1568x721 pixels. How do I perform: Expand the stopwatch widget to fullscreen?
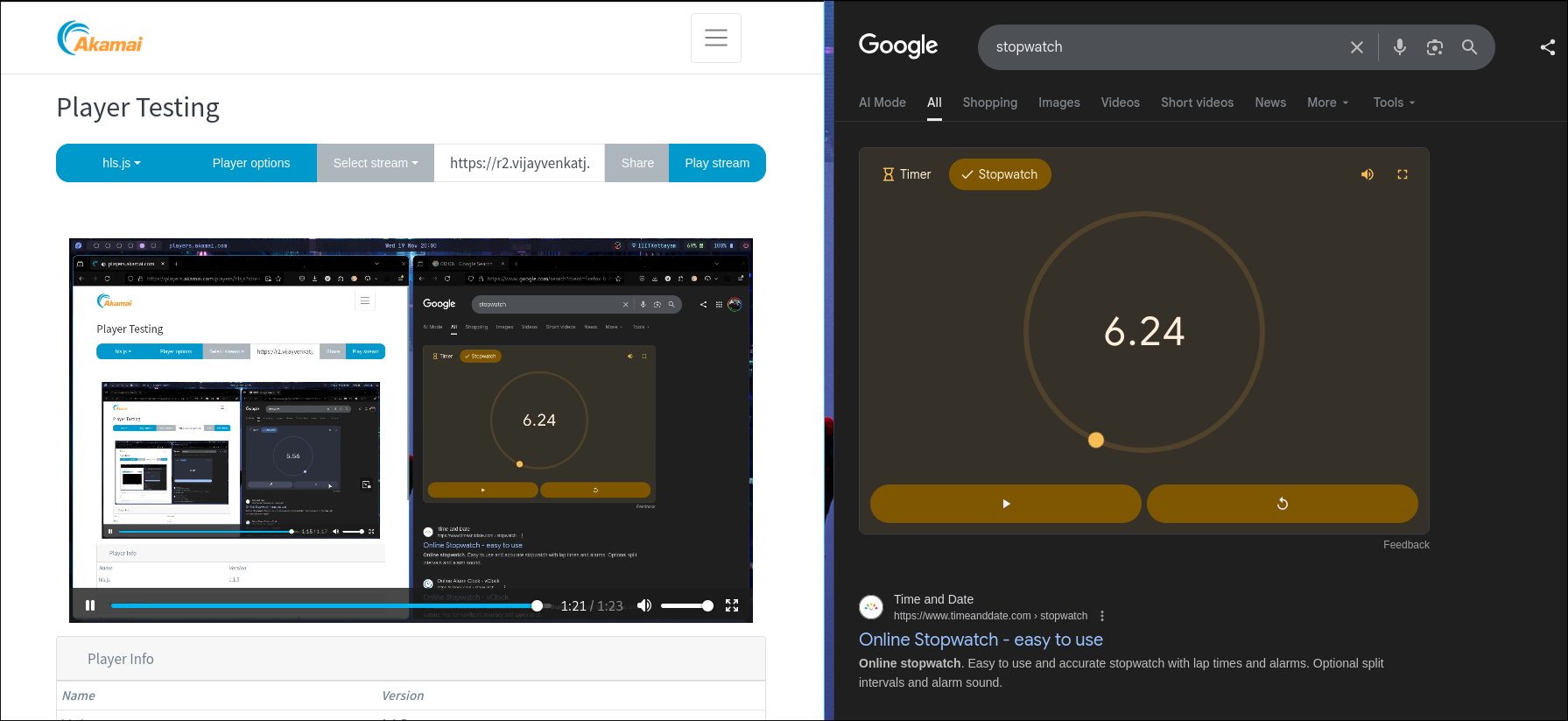[1403, 174]
